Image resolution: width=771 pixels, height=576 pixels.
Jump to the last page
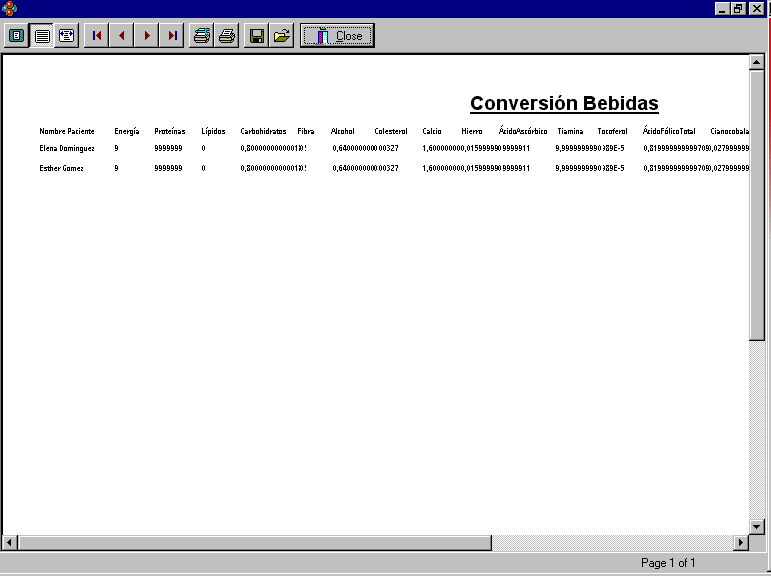pyautogui.click(x=172, y=36)
